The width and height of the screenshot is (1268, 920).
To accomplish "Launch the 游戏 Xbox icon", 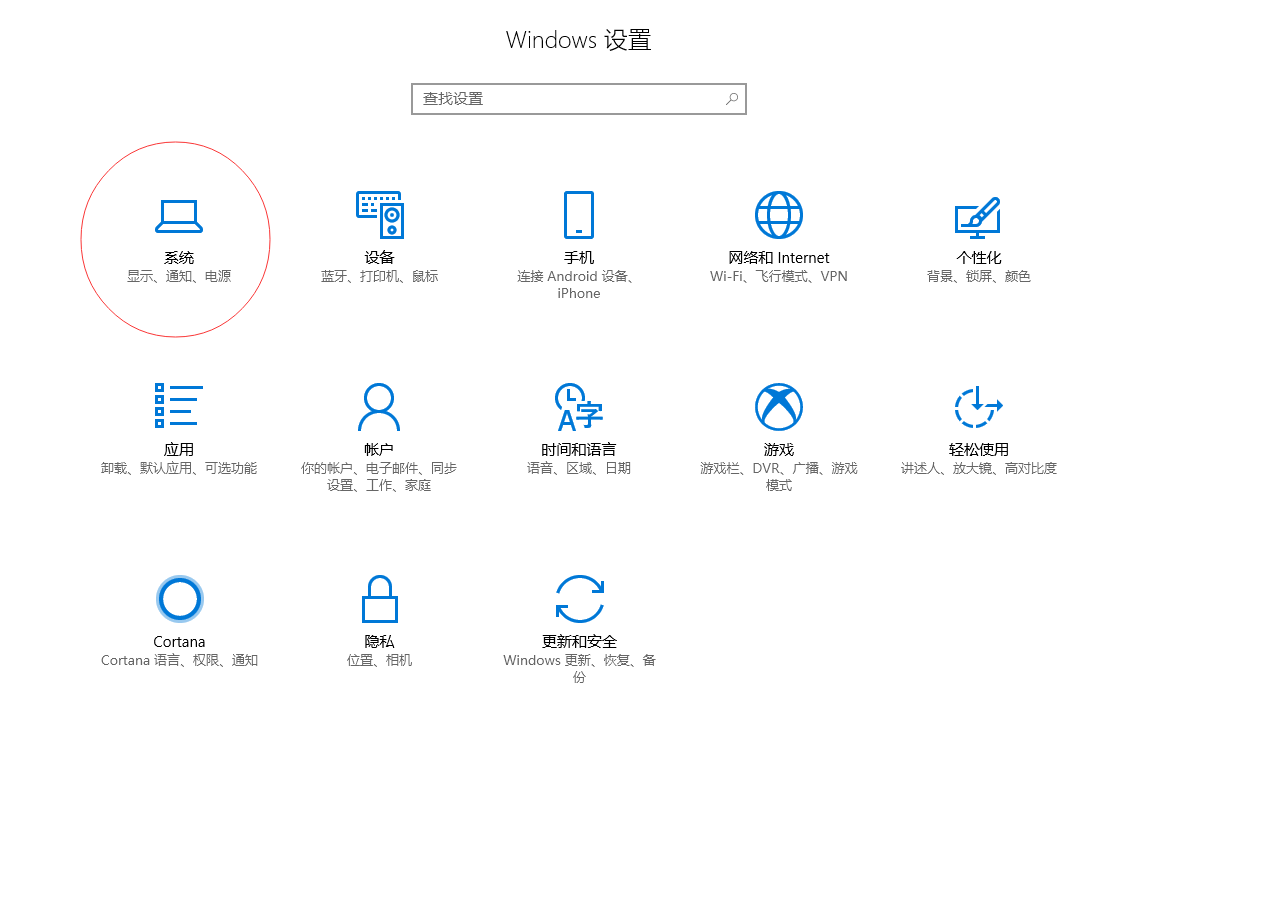I will coord(779,407).
